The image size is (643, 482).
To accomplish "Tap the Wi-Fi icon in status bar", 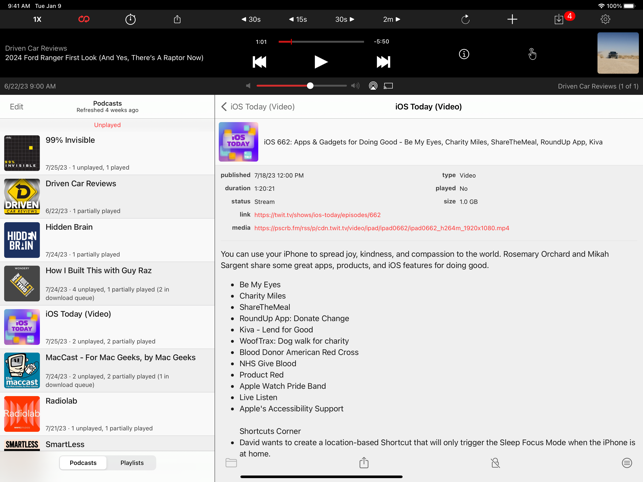I will coord(601,6).
